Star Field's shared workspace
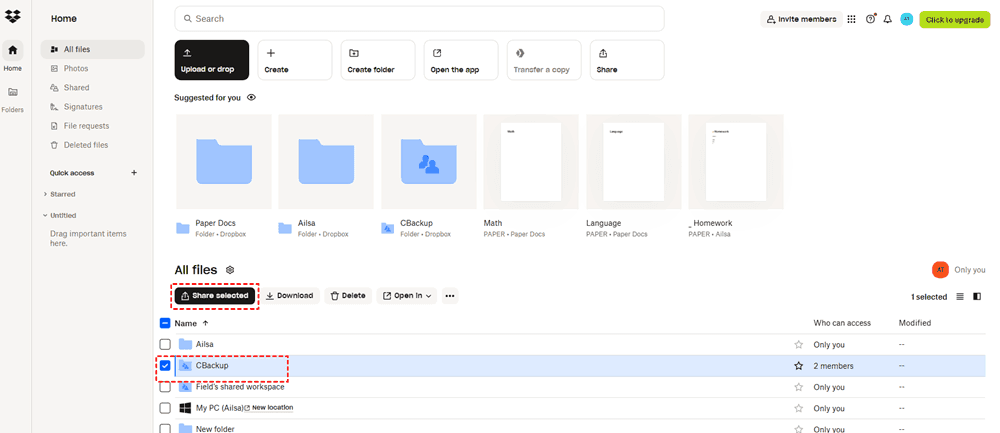The image size is (1000, 433). (x=798, y=387)
